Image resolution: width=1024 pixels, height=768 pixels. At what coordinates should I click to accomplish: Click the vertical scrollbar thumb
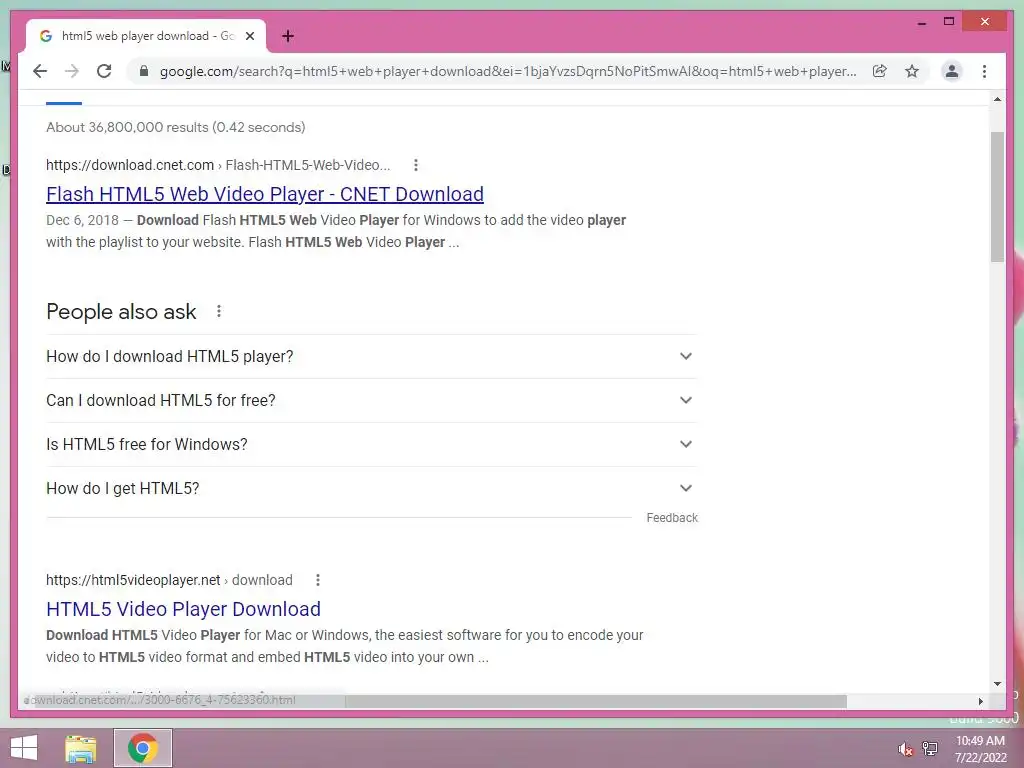pos(997,197)
